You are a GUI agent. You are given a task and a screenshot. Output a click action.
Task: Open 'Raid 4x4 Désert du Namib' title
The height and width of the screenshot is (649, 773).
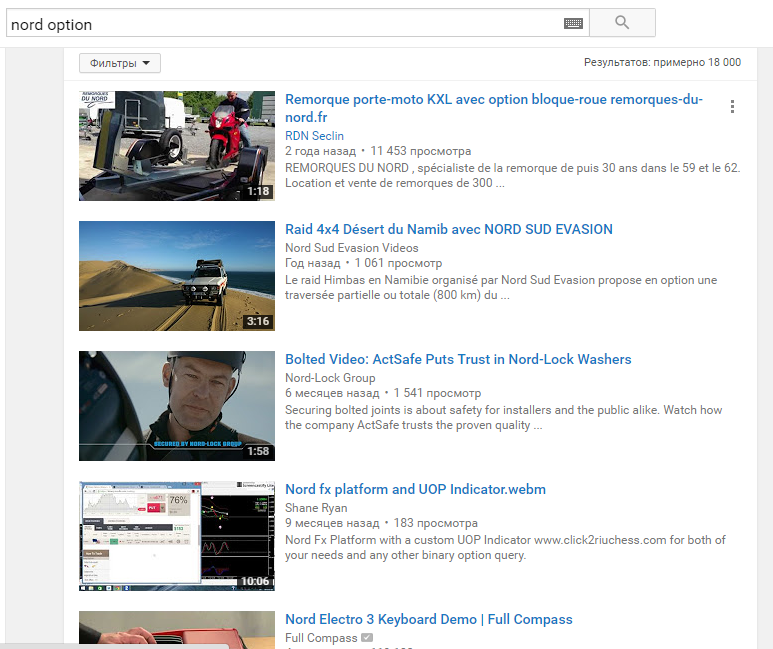449,229
